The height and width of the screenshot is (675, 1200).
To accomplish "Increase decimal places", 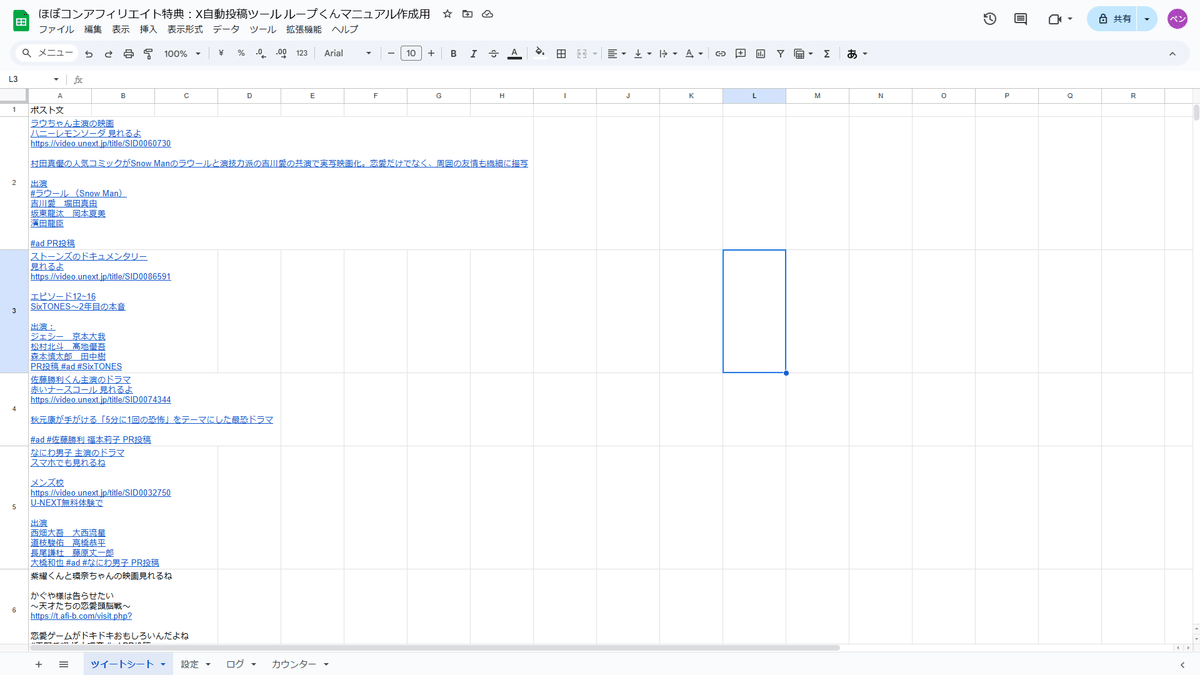I will point(281,54).
